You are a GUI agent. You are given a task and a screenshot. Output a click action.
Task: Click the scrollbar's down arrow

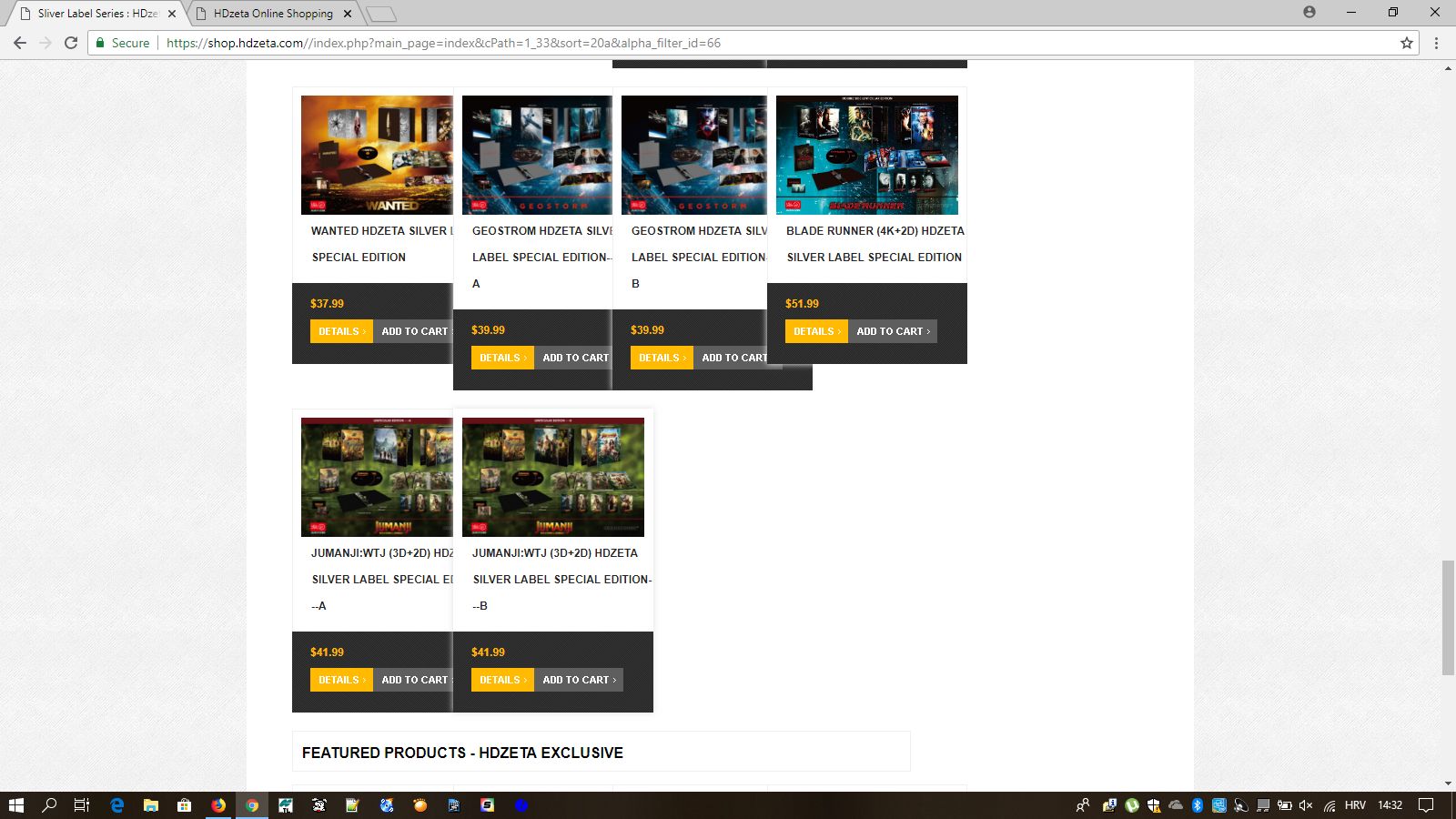(1448, 783)
